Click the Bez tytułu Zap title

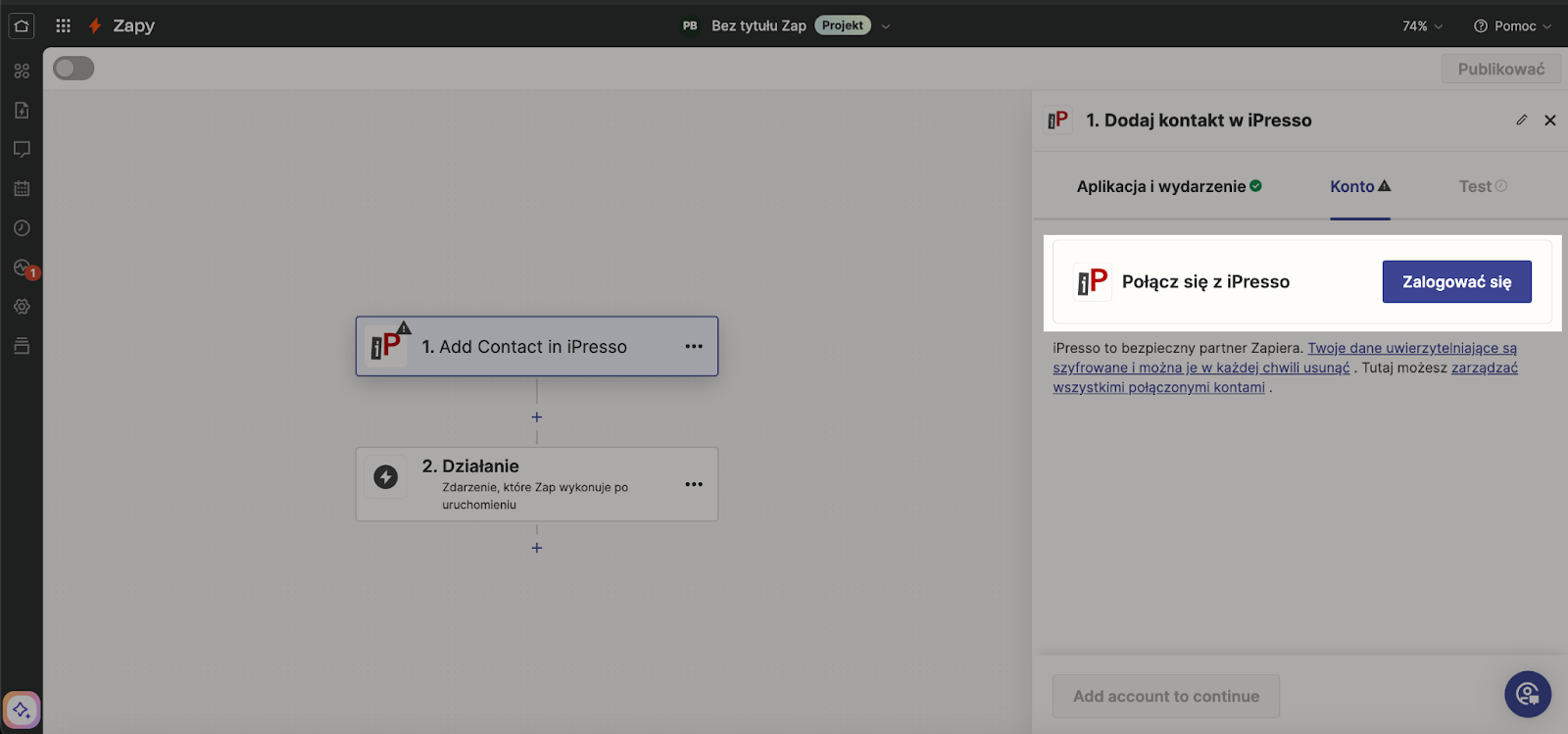coord(759,25)
